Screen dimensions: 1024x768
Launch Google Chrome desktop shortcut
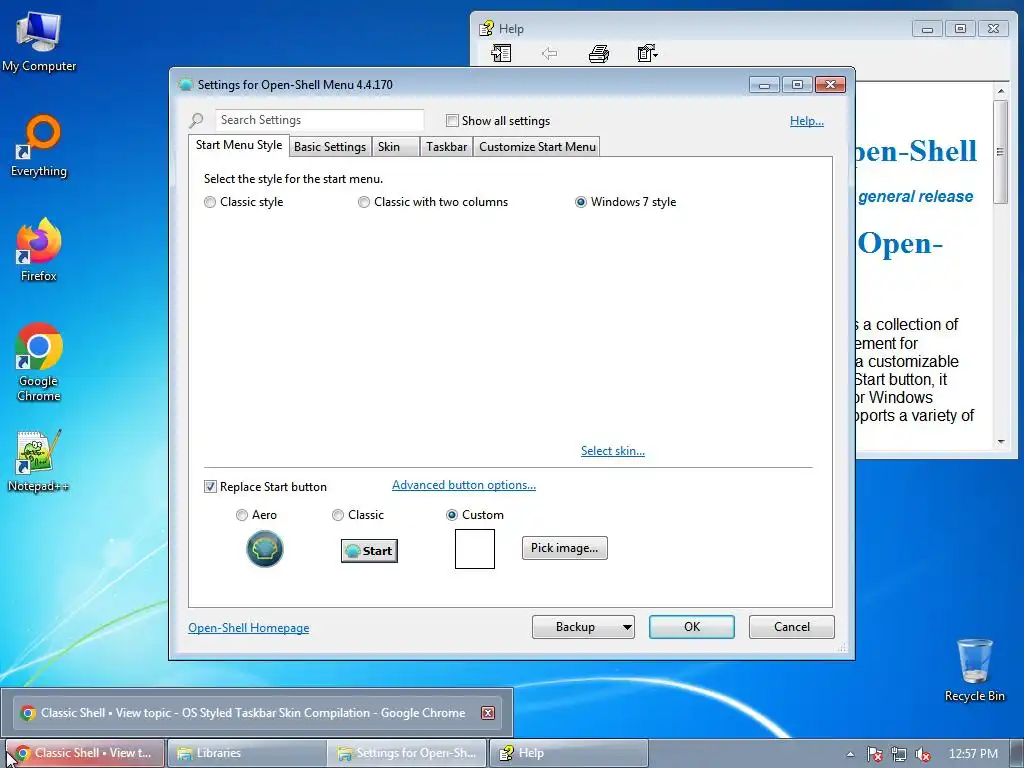[39, 361]
